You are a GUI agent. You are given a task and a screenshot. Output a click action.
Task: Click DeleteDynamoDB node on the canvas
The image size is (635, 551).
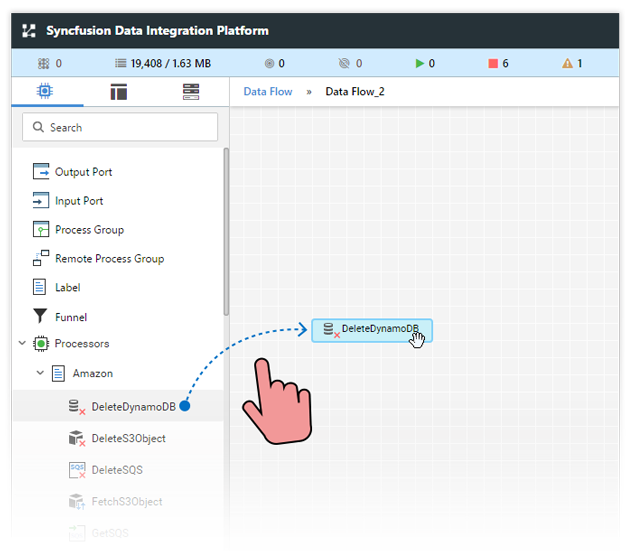pyautogui.click(x=372, y=330)
